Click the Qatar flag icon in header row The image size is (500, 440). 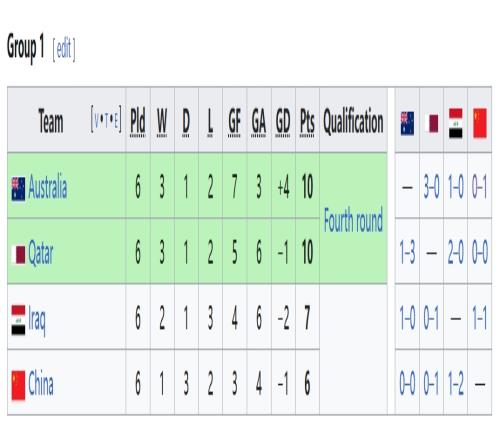click(x=431, y=123)
